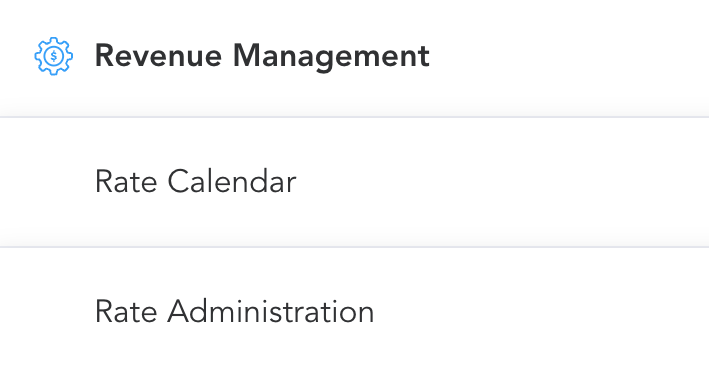Tap the cog icon beside Revenue Management
709x375 pixels.
pyautogui.click(x=53, y=56)
